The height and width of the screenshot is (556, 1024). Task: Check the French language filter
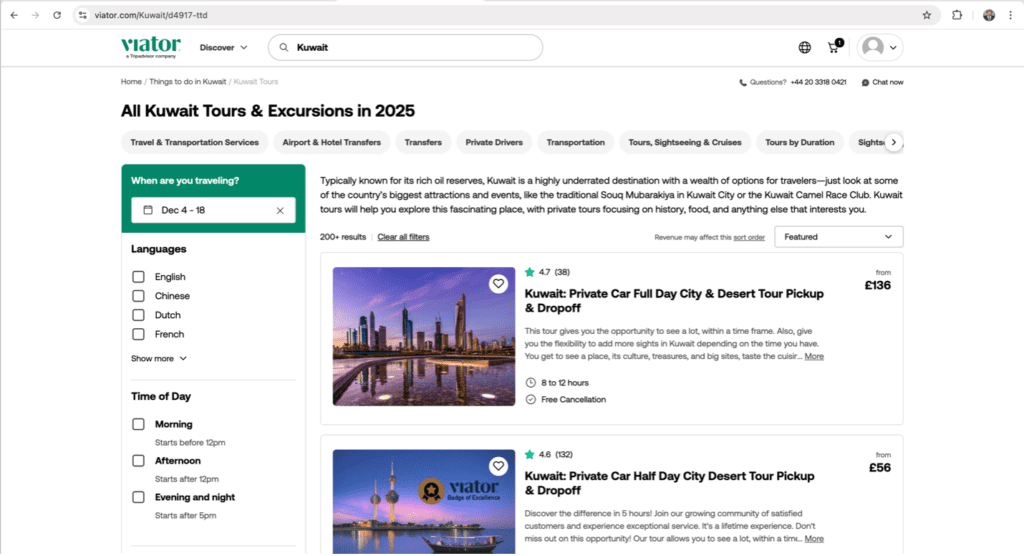pos(138,334)
